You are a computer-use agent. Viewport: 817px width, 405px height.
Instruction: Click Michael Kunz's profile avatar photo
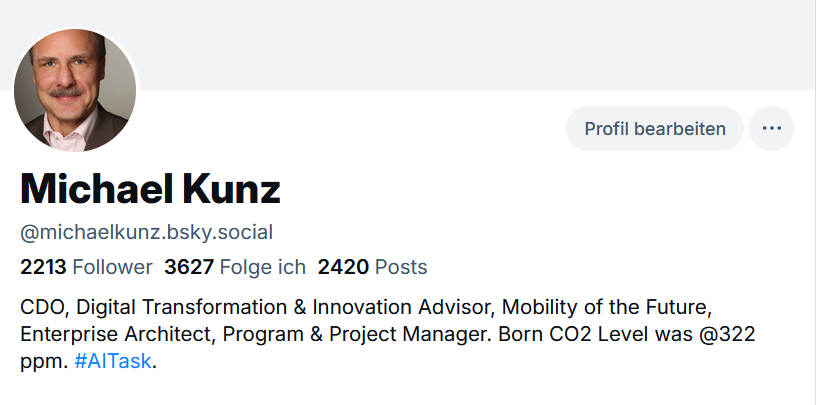[x=75, y=91]
